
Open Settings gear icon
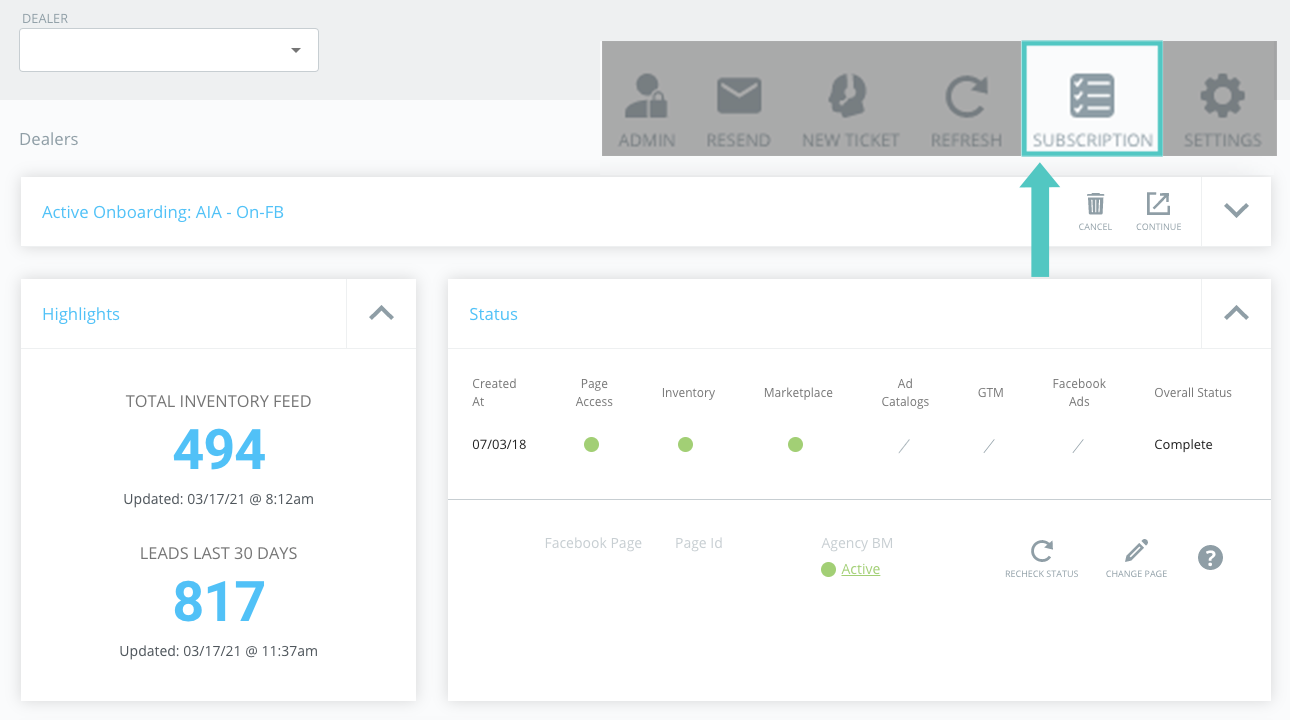[1222, 97]
